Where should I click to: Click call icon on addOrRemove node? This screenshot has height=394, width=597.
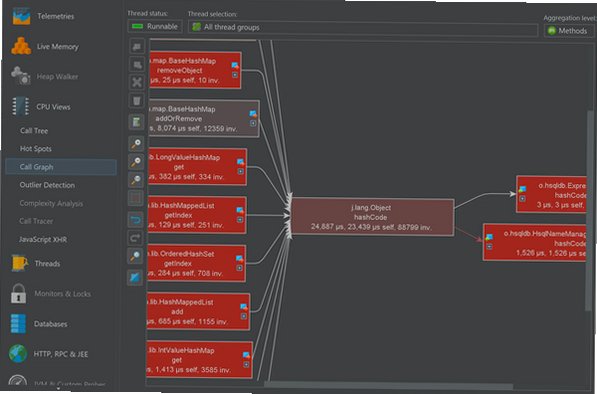tap(253, 113)
